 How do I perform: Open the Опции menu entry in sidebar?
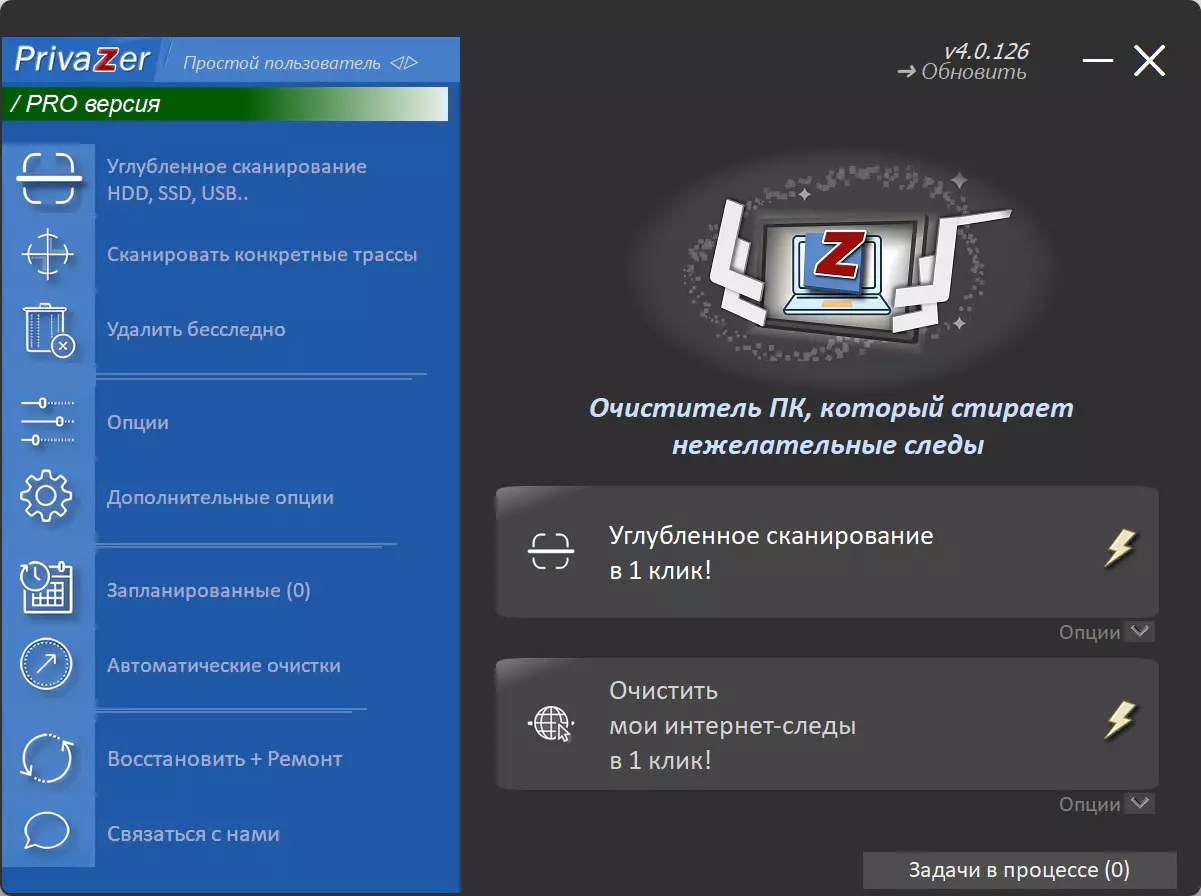138,422
